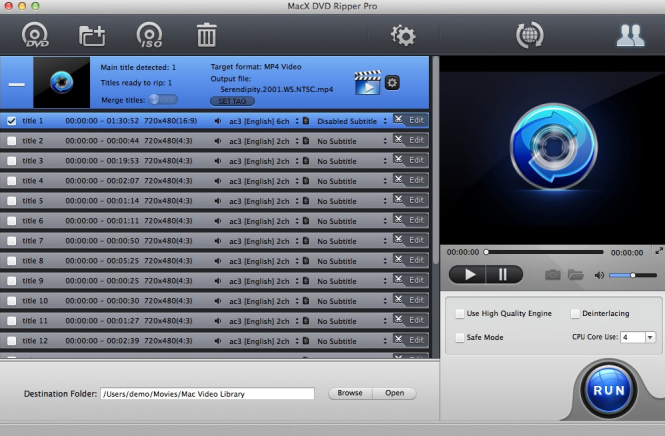Click the globe update icon
665x436 pixels.
529,35
